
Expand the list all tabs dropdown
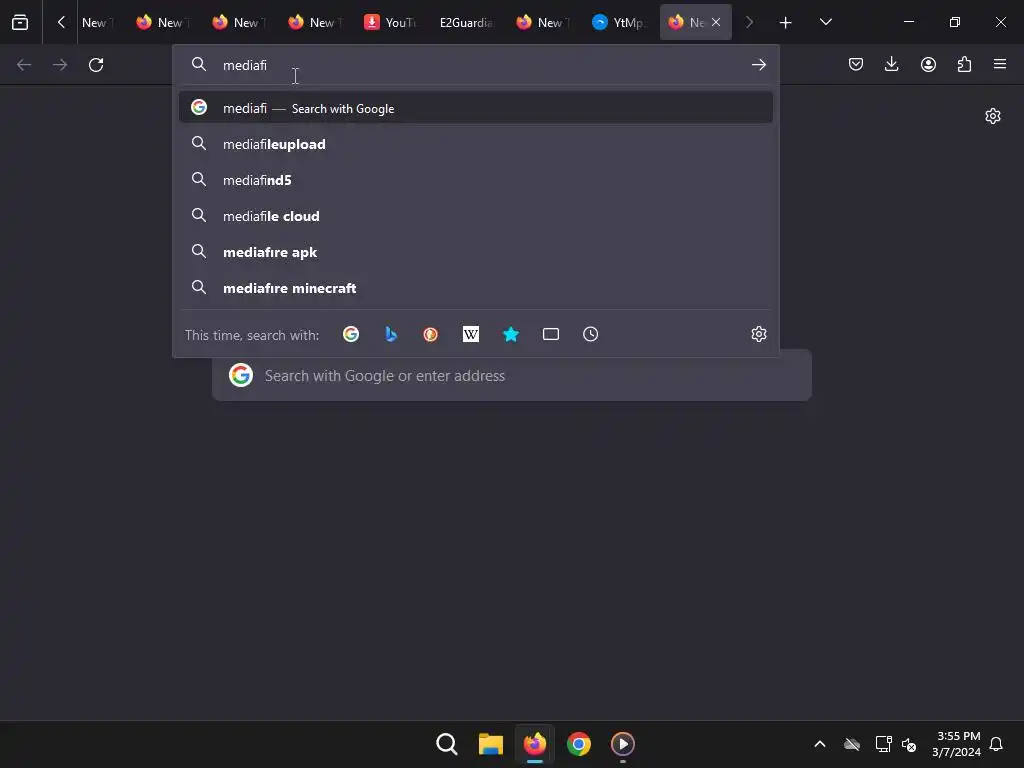click(825, 22)
